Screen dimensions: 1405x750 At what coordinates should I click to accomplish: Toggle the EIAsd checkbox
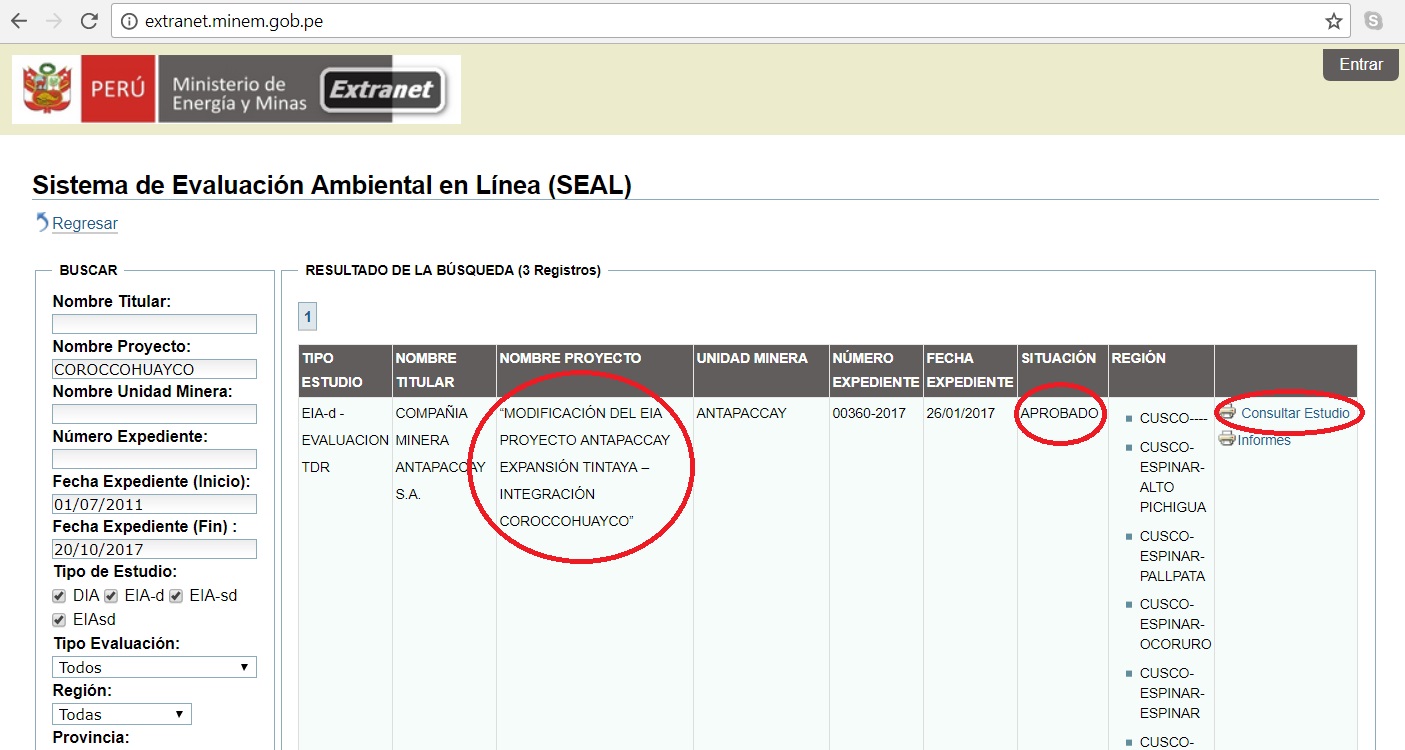tap(60, 620)
